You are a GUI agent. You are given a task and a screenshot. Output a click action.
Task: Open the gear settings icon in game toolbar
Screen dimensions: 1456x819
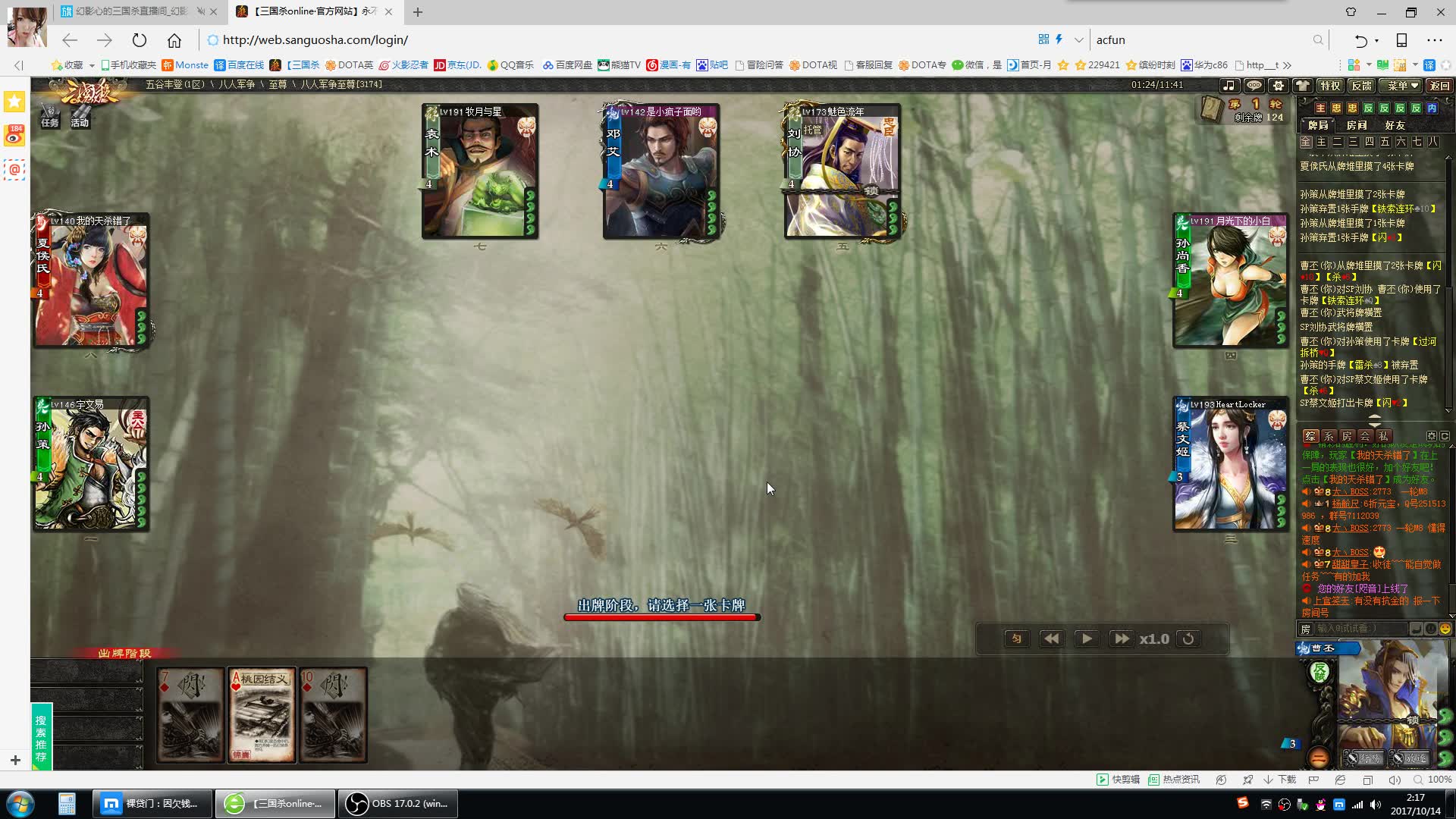(x=1279, y=86)
